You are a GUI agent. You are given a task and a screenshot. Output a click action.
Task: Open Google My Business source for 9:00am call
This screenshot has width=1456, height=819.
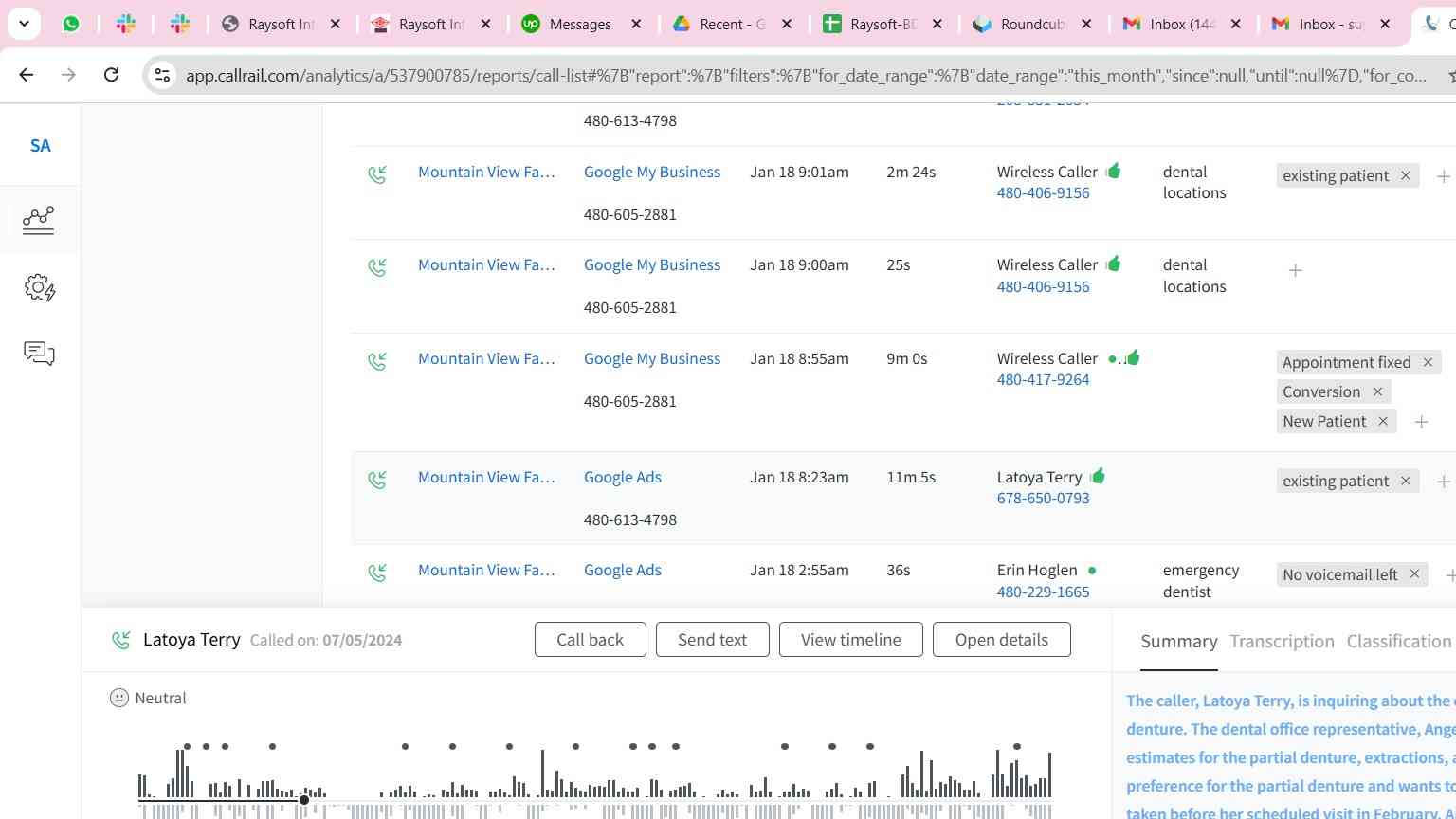coord(652,264)
